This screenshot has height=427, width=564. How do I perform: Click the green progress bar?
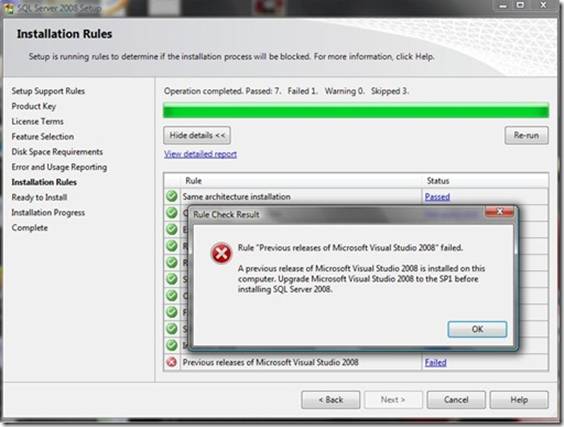(x=356, y=110)
